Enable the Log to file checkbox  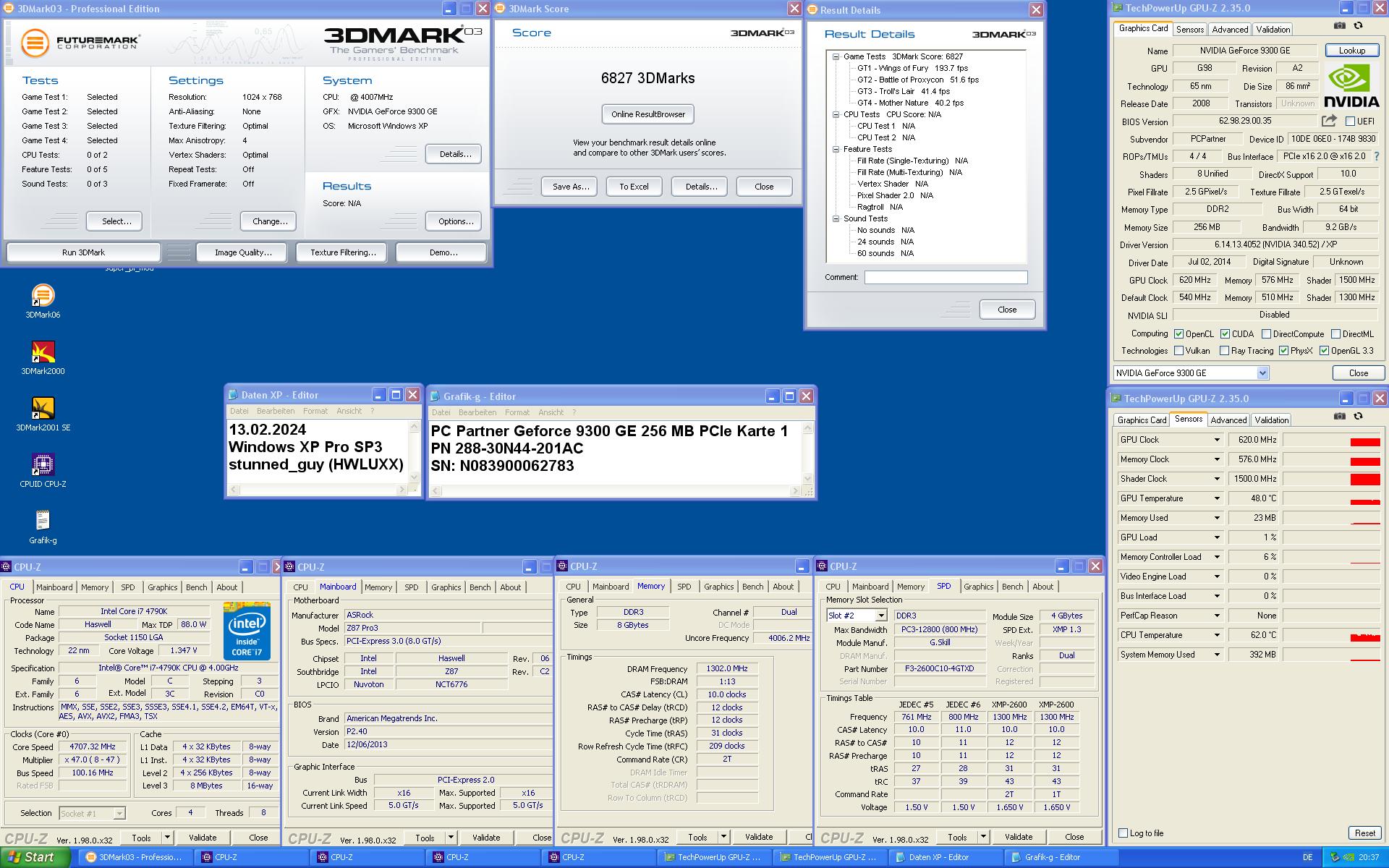1123,833
